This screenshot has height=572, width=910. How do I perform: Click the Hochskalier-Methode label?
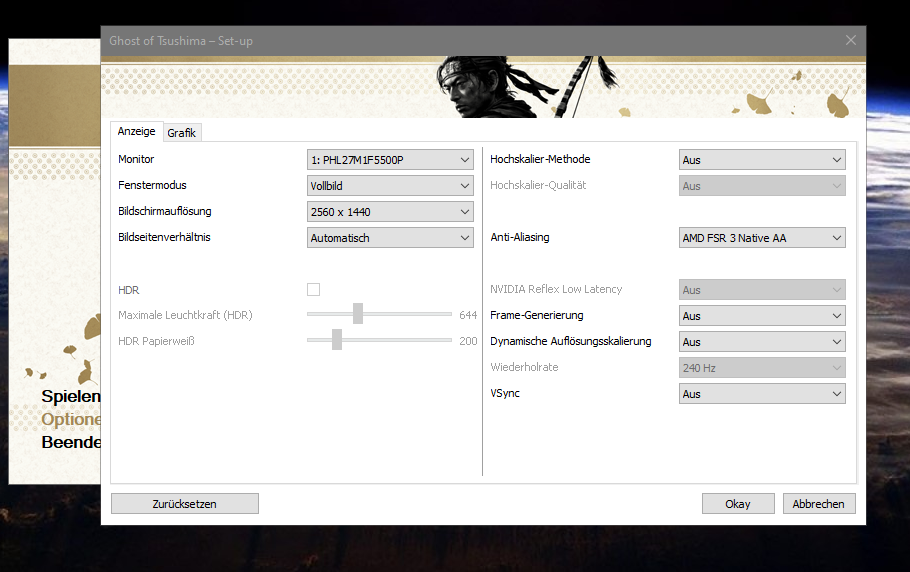pos(540,159)
